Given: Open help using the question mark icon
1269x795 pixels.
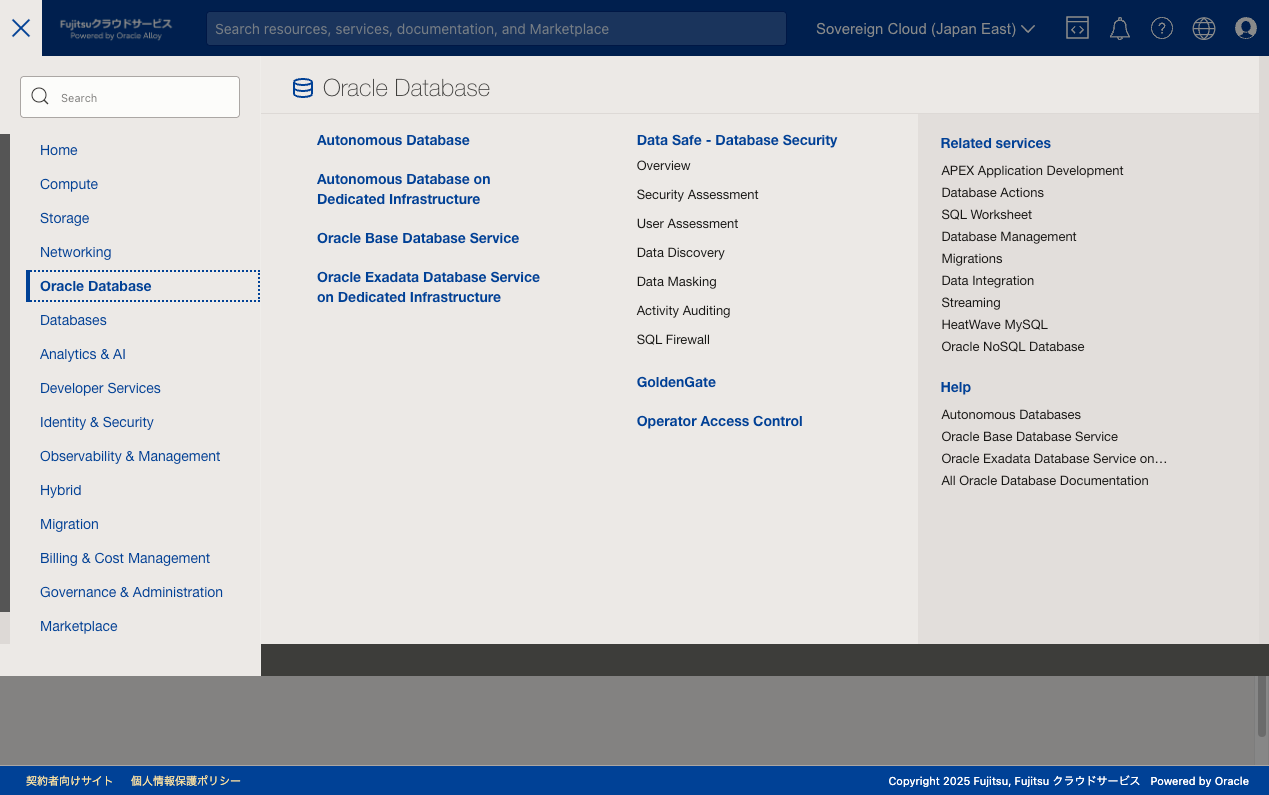Looking at the screenshot, I should (1161, 28).
